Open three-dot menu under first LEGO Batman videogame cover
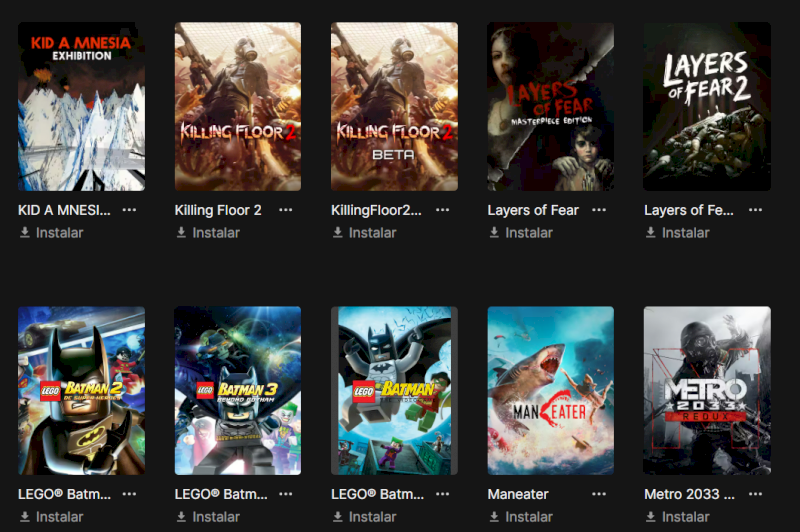The height and width of the screenshot is (532, 800). pos(442,494)
